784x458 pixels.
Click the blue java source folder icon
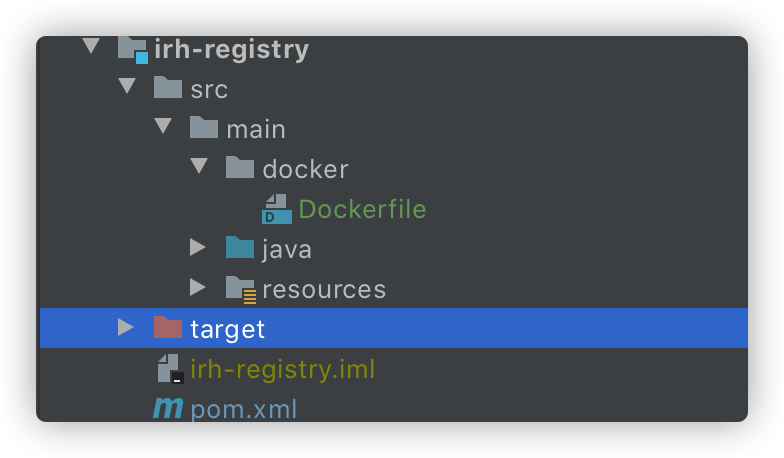(x=240, y=249)
